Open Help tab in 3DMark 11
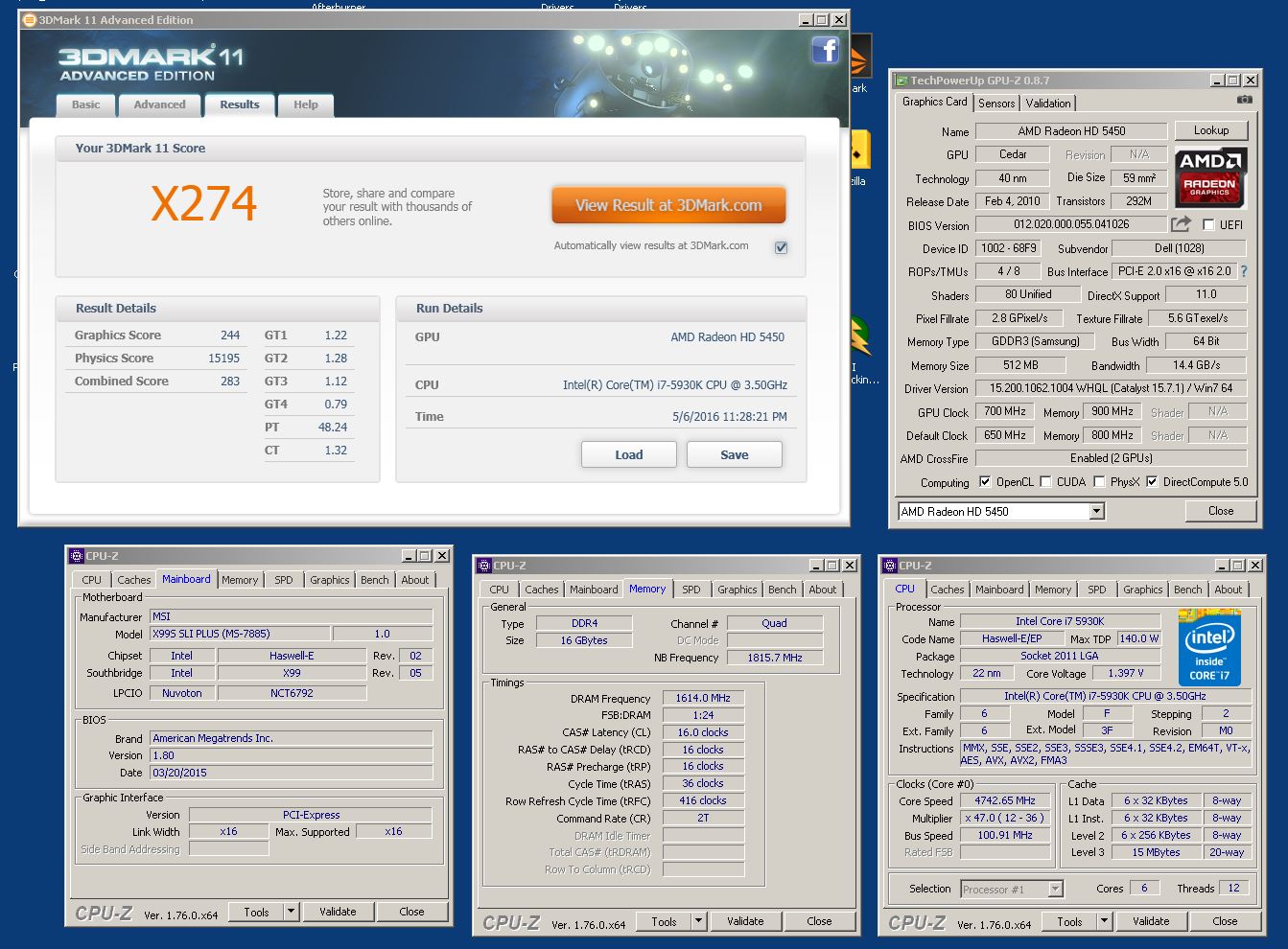 306,105
